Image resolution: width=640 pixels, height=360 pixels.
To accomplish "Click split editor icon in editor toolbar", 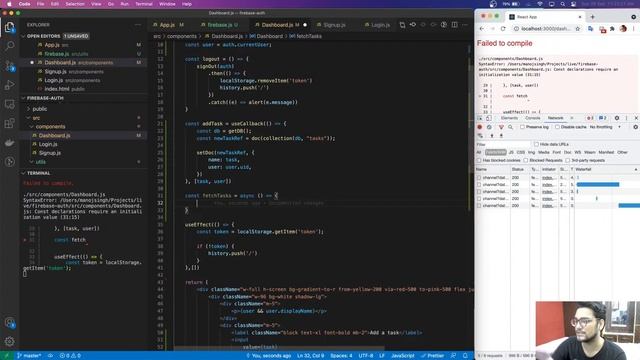I will click(454, 25).
